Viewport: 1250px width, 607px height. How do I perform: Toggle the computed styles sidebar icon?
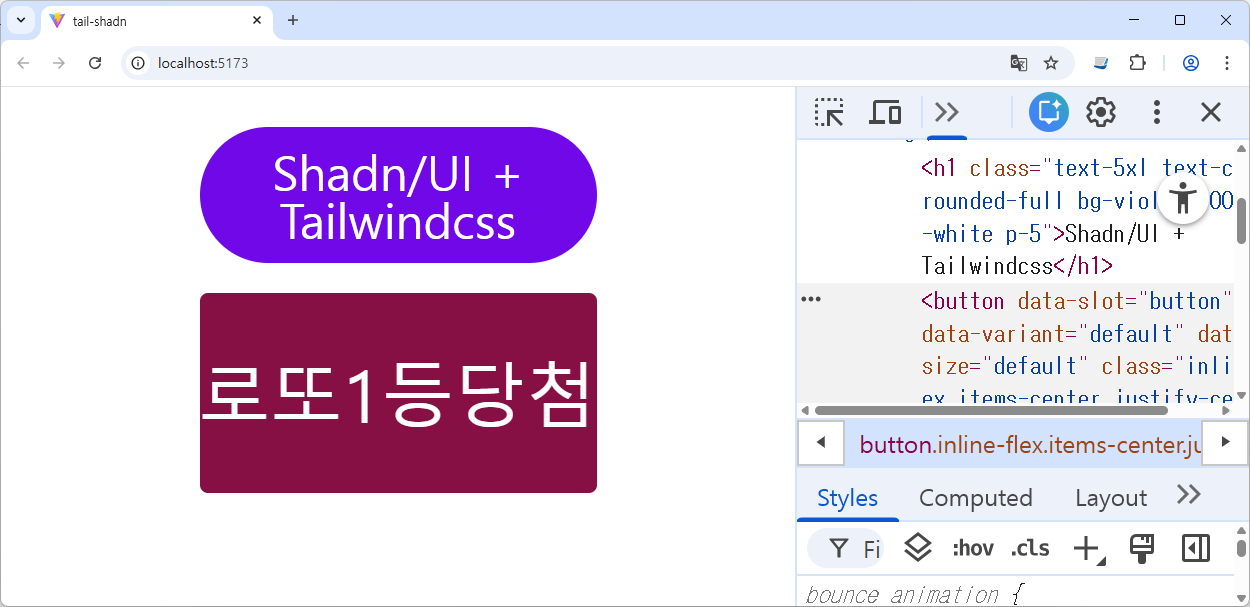tap(1196, 548)
